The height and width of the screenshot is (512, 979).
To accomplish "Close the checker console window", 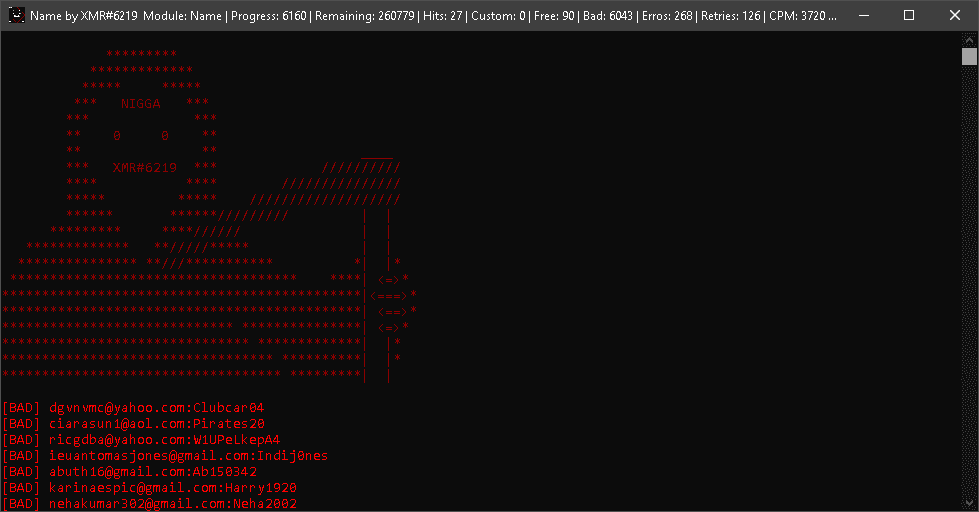I will click(955, 15).
